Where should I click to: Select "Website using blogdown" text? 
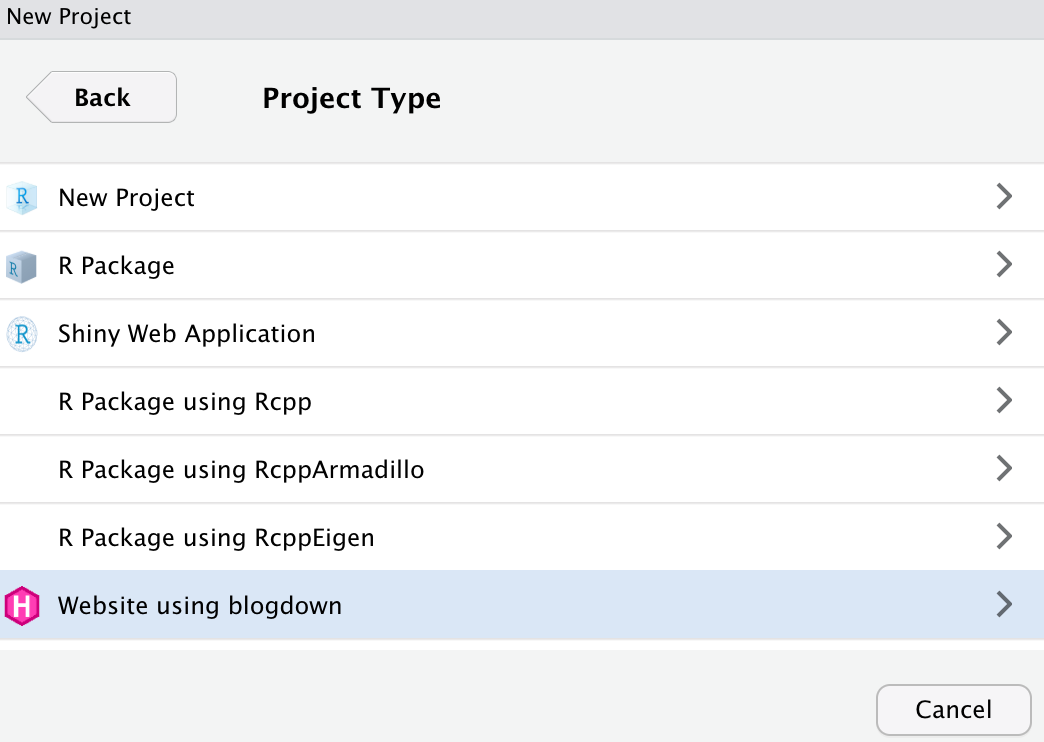(x=200, y=605)
